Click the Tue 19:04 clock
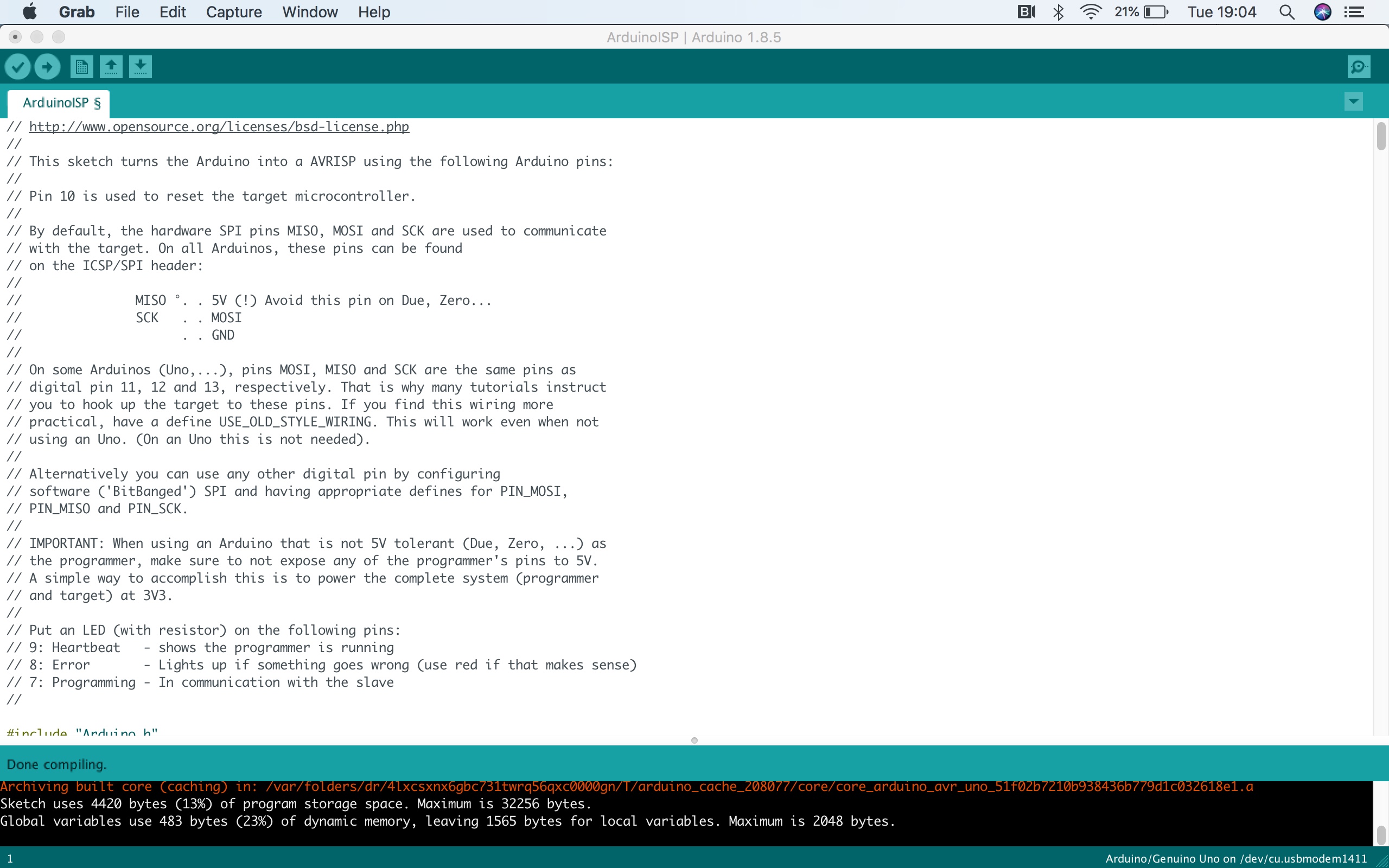Image resolution: width=1389 pixels, height=868 pixels. pos(1222,12)
